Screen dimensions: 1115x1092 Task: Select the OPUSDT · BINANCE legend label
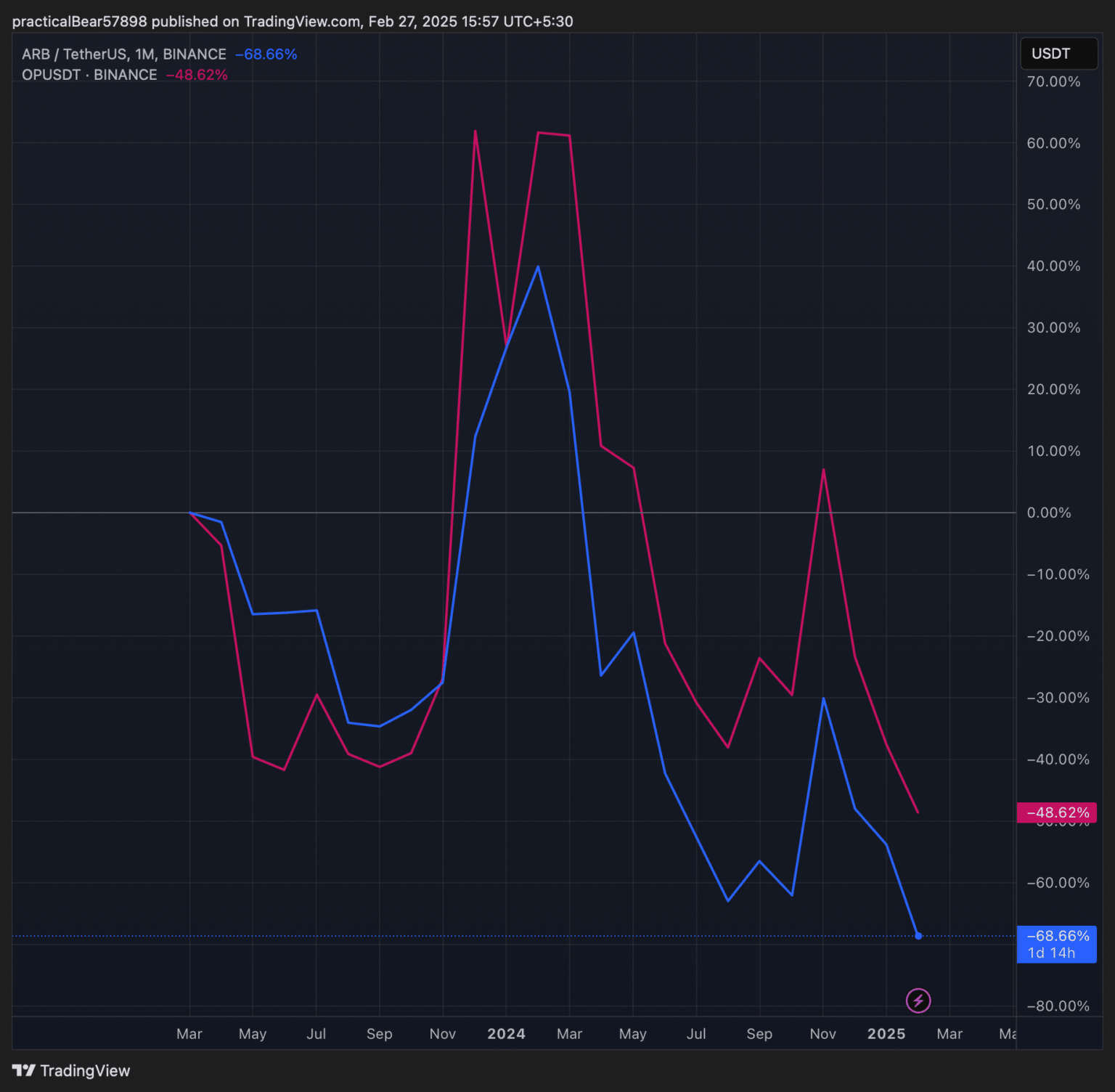[x=89, y=75]
